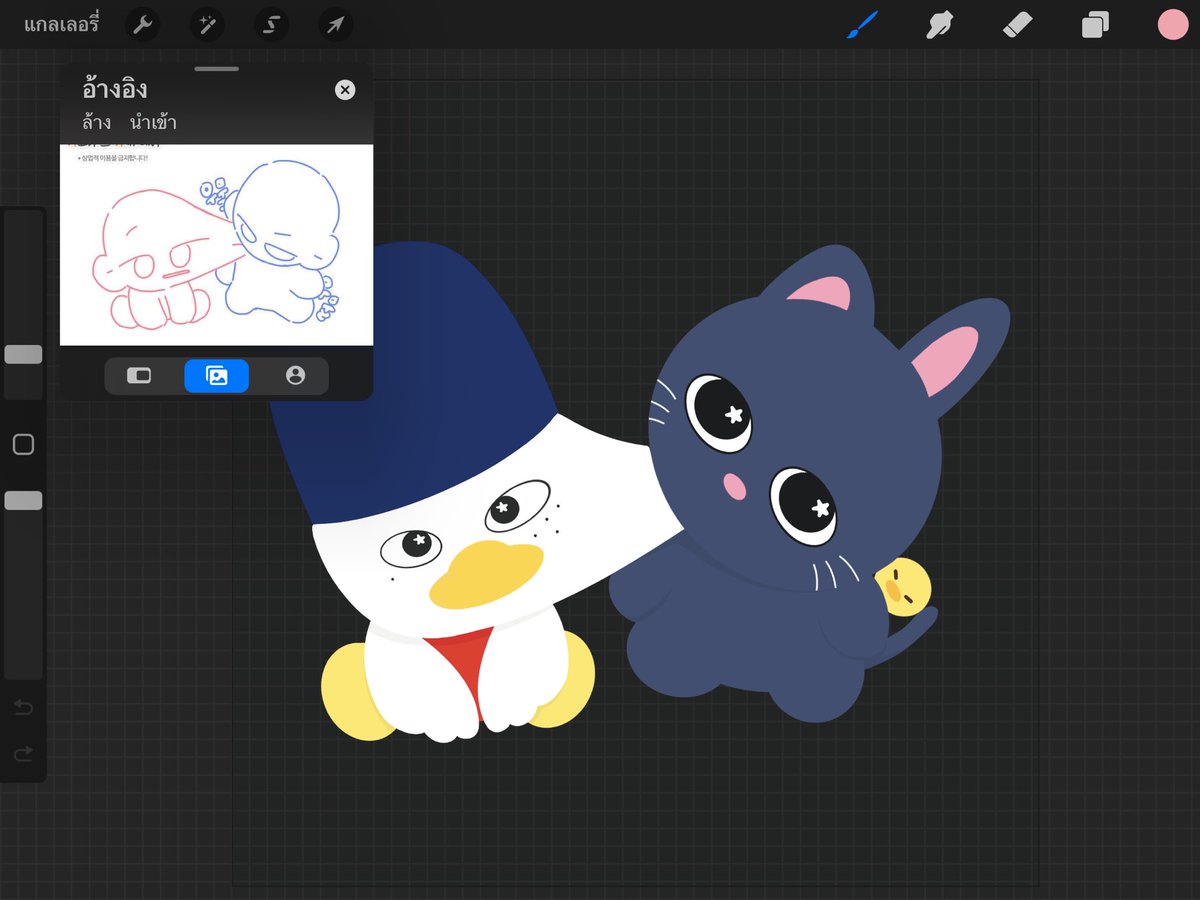Open the Gallery (แกลเลอรี่) link

click(62, 25)
